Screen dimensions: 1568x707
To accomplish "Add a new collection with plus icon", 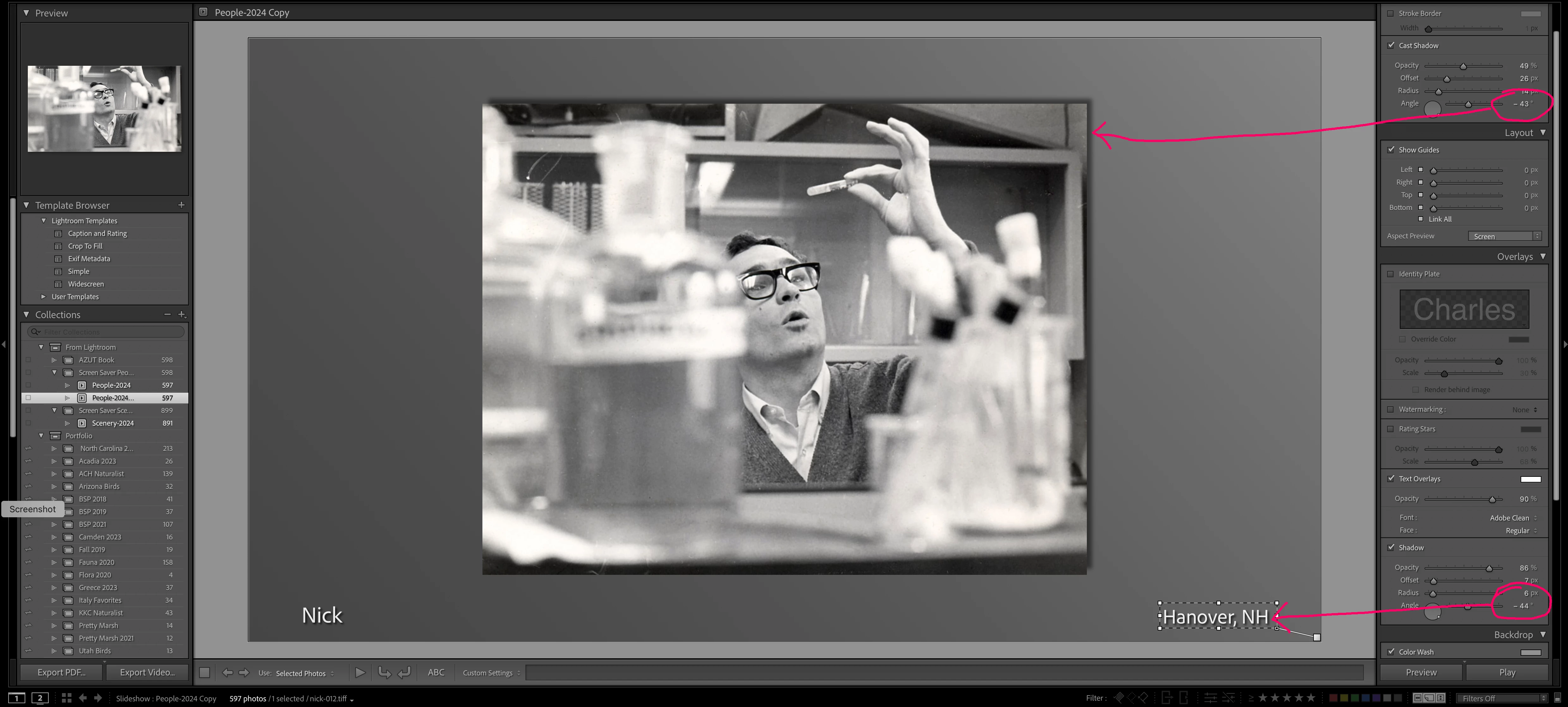I will click(181, 314).
